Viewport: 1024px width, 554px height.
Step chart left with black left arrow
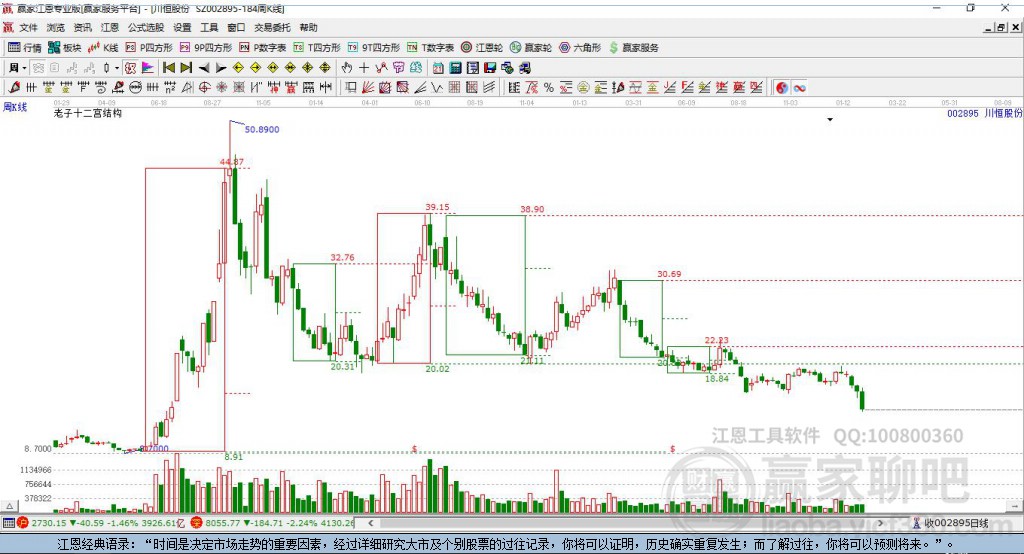(x=204, y=68)
